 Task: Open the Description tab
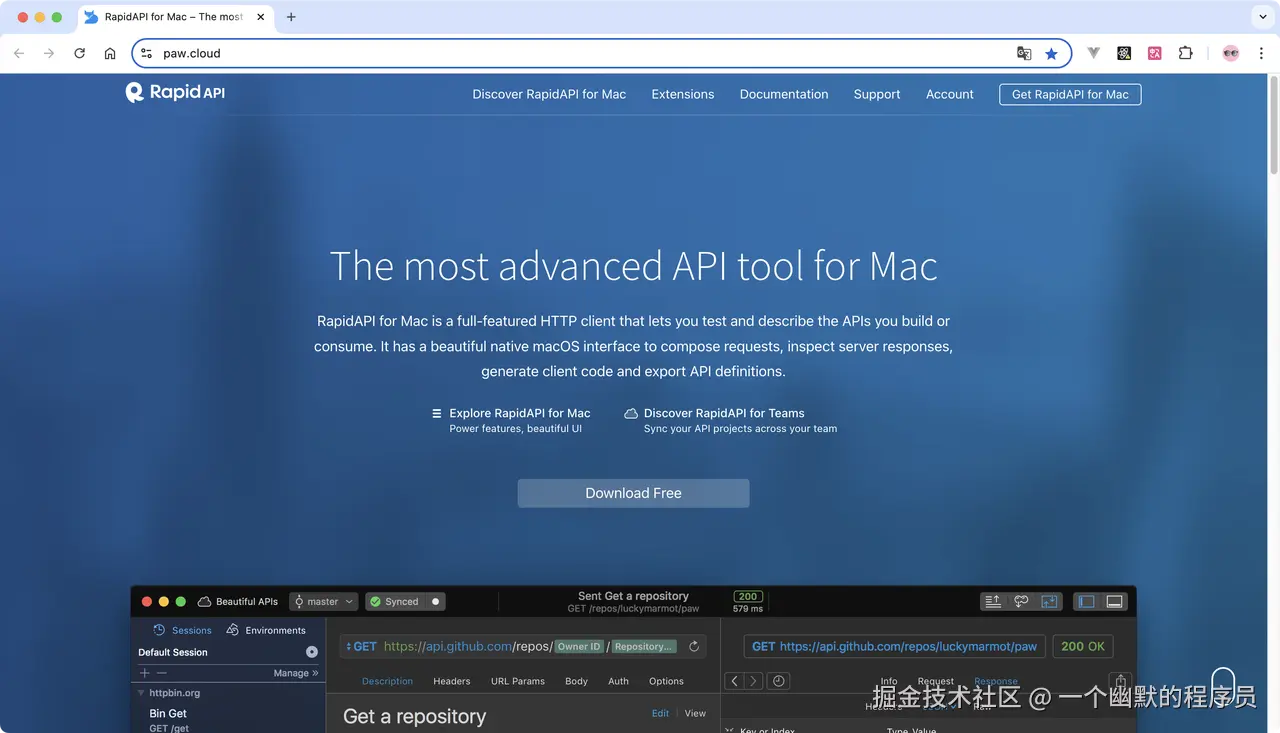coord(387,681)
